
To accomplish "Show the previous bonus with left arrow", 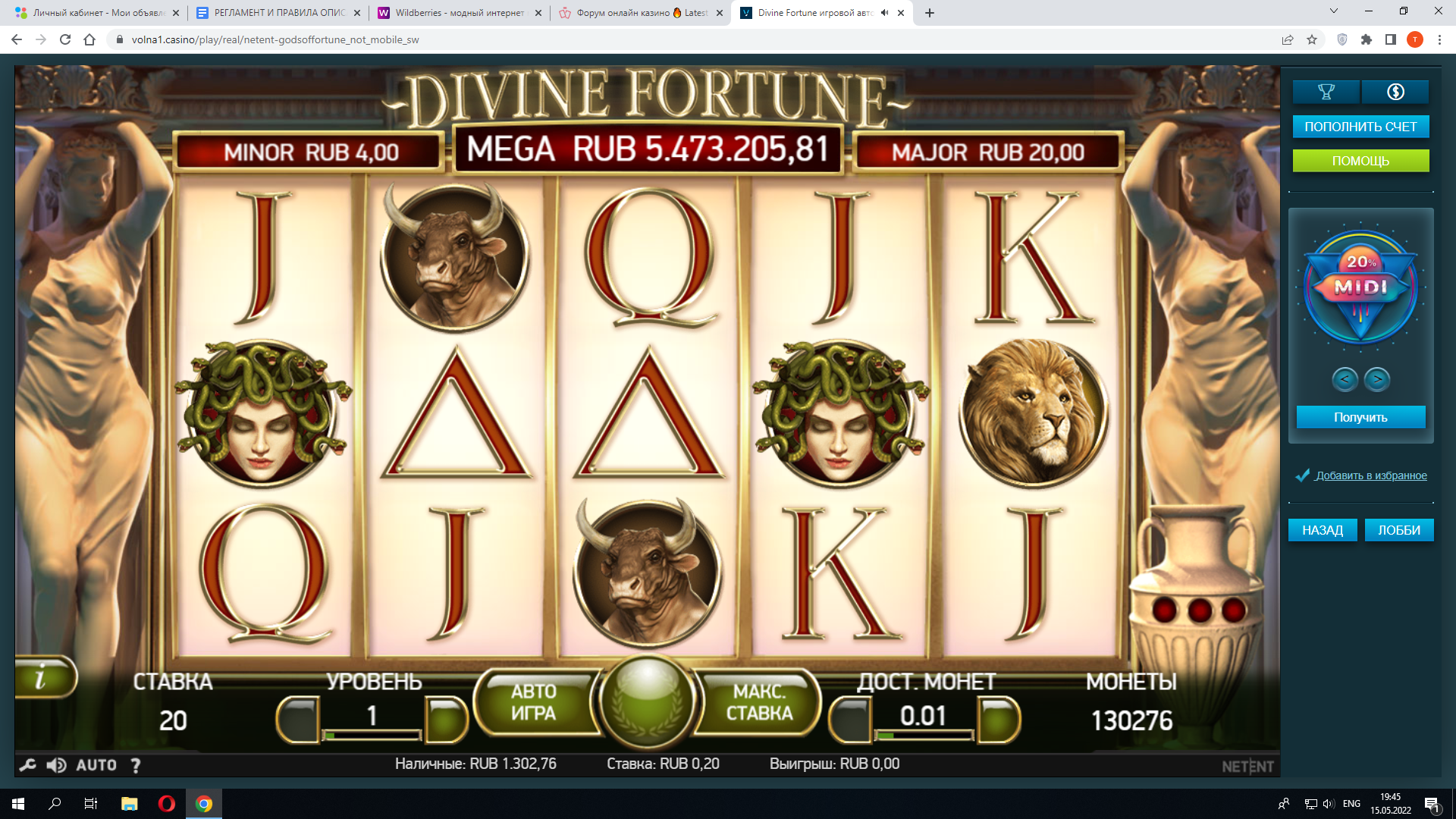I will tap(1345, 378).
